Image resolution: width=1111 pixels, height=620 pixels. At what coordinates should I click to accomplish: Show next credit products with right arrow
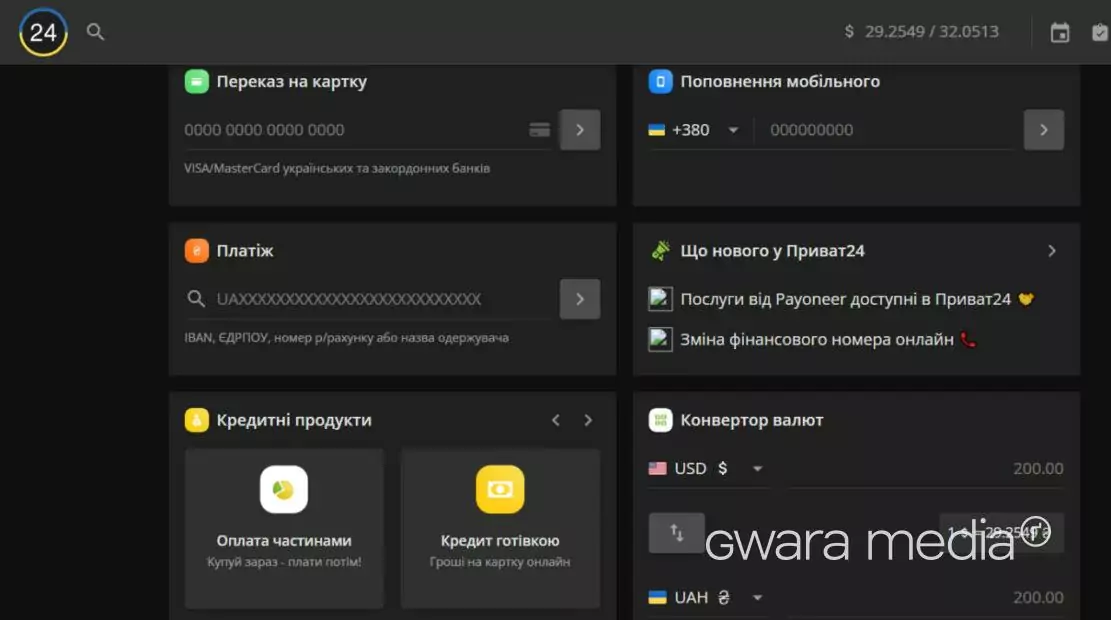(x=588, y=420)
